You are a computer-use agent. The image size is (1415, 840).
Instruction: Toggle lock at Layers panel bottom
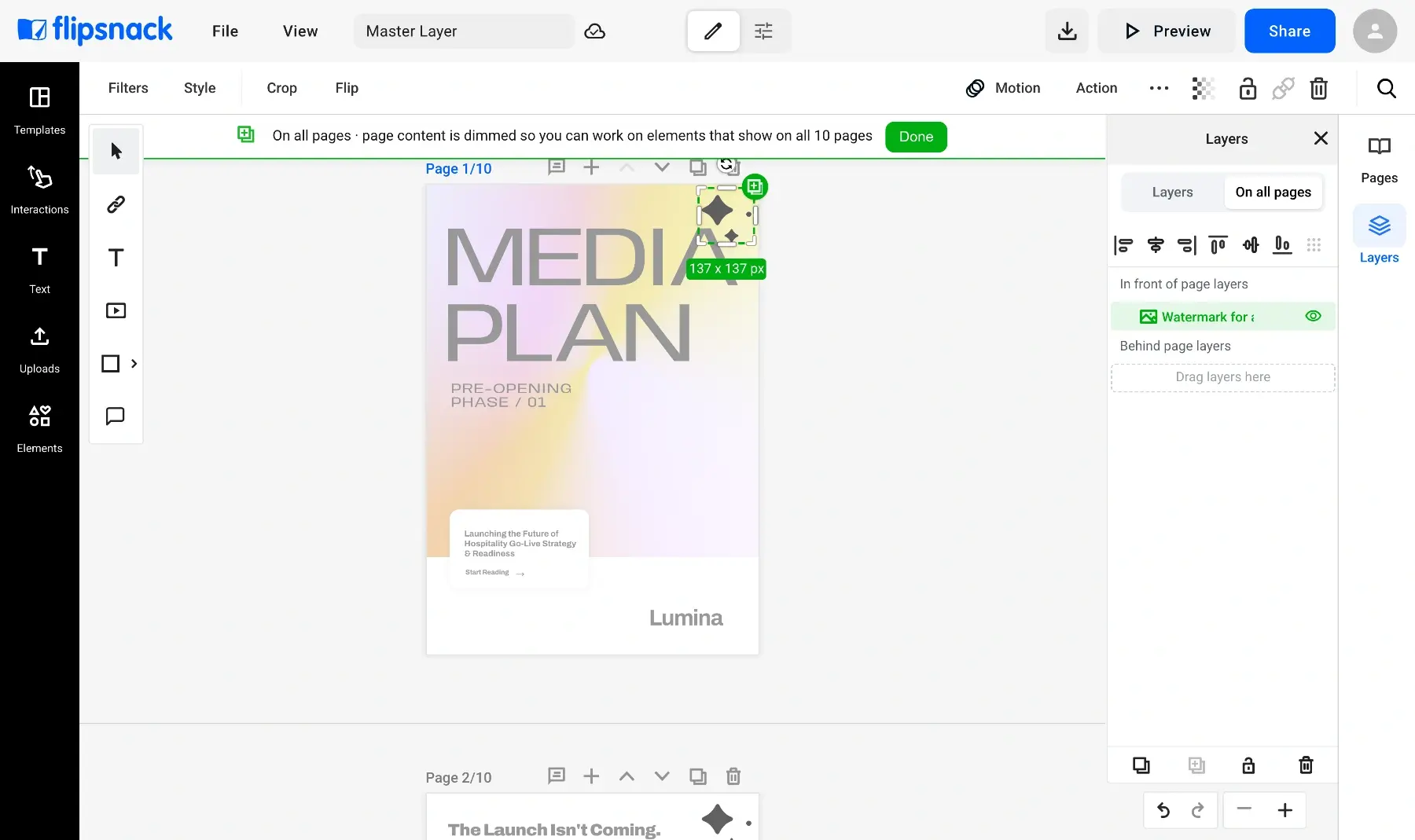(1248, 765)
